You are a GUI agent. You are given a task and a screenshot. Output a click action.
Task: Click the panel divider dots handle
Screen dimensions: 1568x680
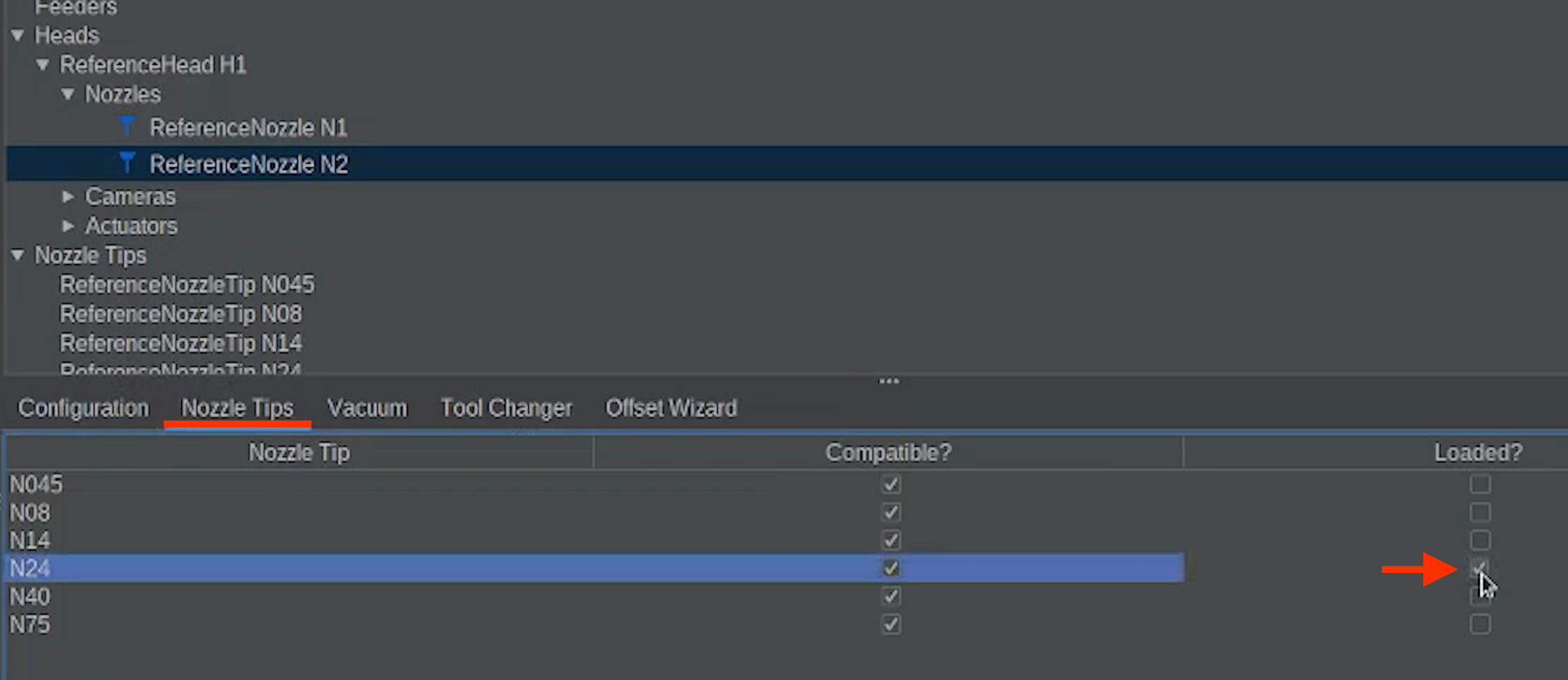[889, 381]
